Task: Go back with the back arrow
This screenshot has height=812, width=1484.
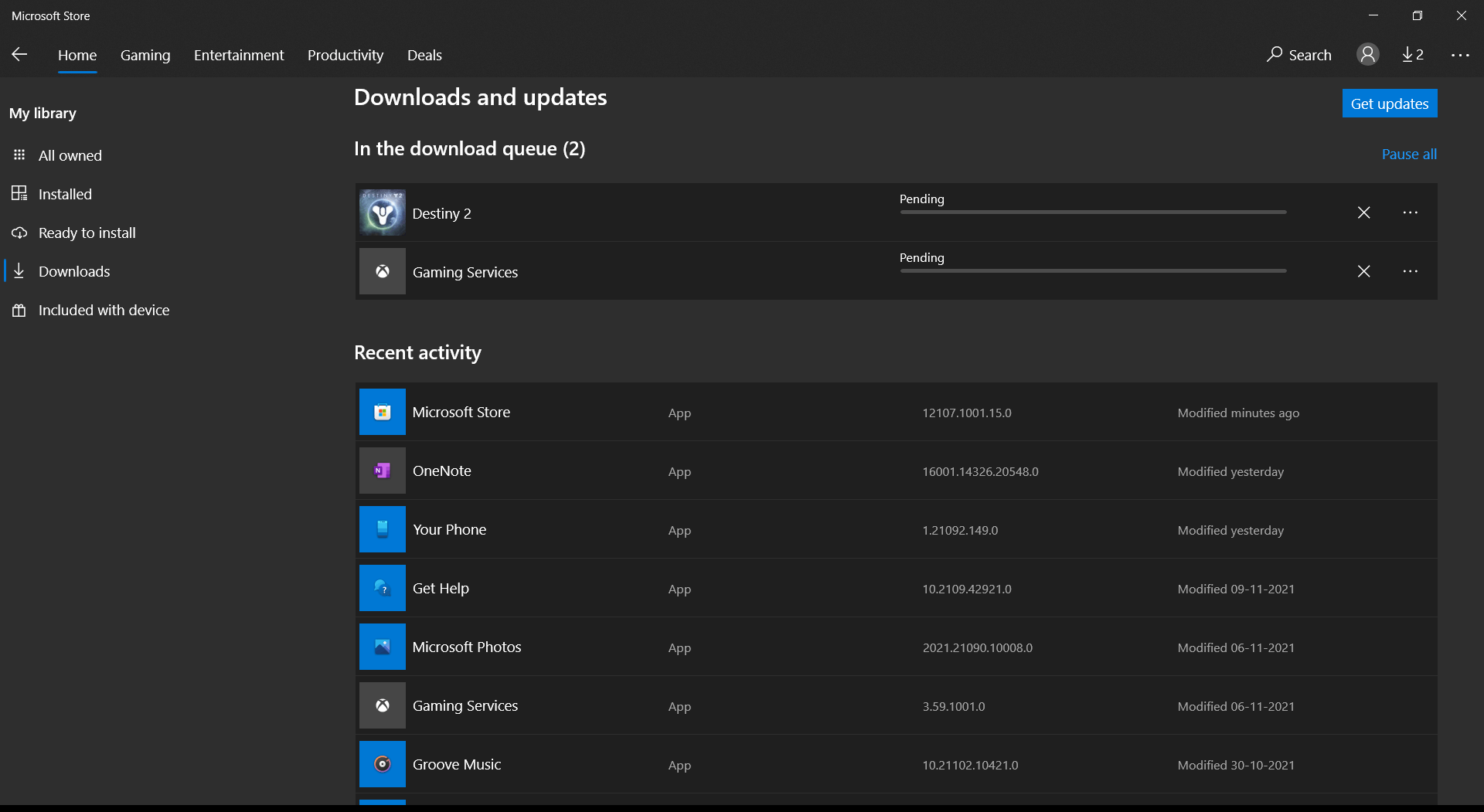Action: click(x=19, y=54)
